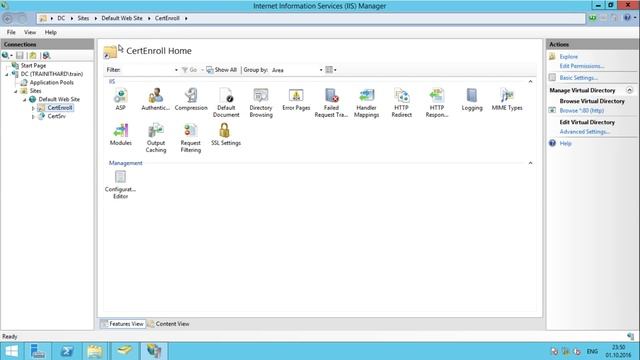Open Basic Settings link
640x360 pixels.
578,78
